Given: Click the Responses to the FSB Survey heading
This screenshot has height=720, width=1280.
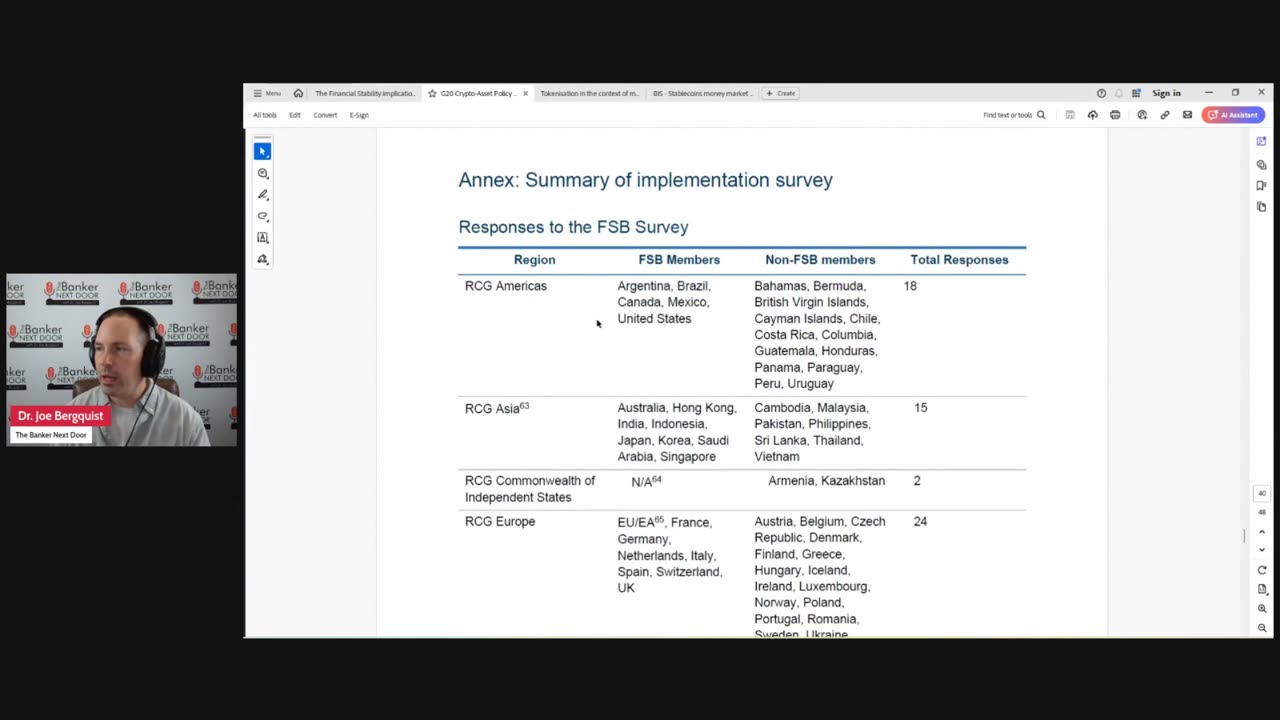Looking at the screenshot, I should click(573, 227).
